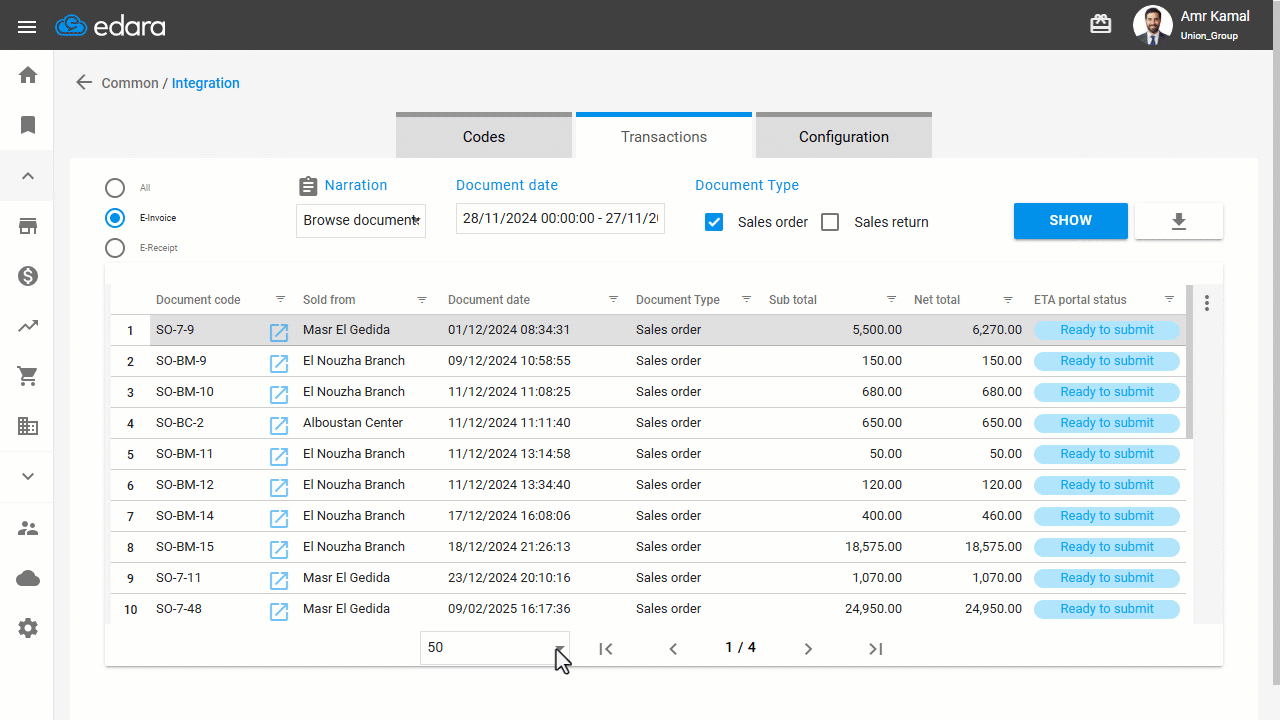This screenshot has height=720, width=1280.
Task: Uncheck the Sales order checkbox
Action: pyautogui.click(x=714, y=222)
